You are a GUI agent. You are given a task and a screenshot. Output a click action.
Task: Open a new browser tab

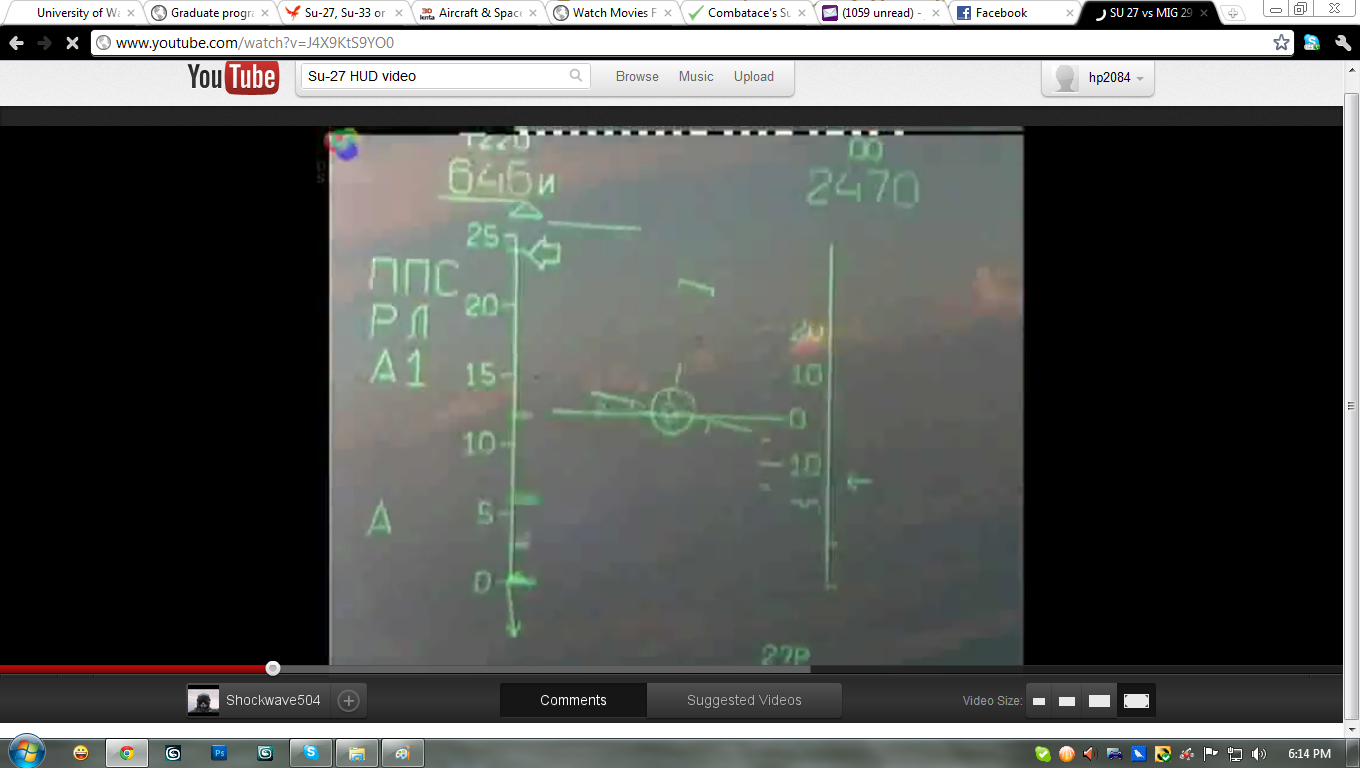pos(1234,13)
